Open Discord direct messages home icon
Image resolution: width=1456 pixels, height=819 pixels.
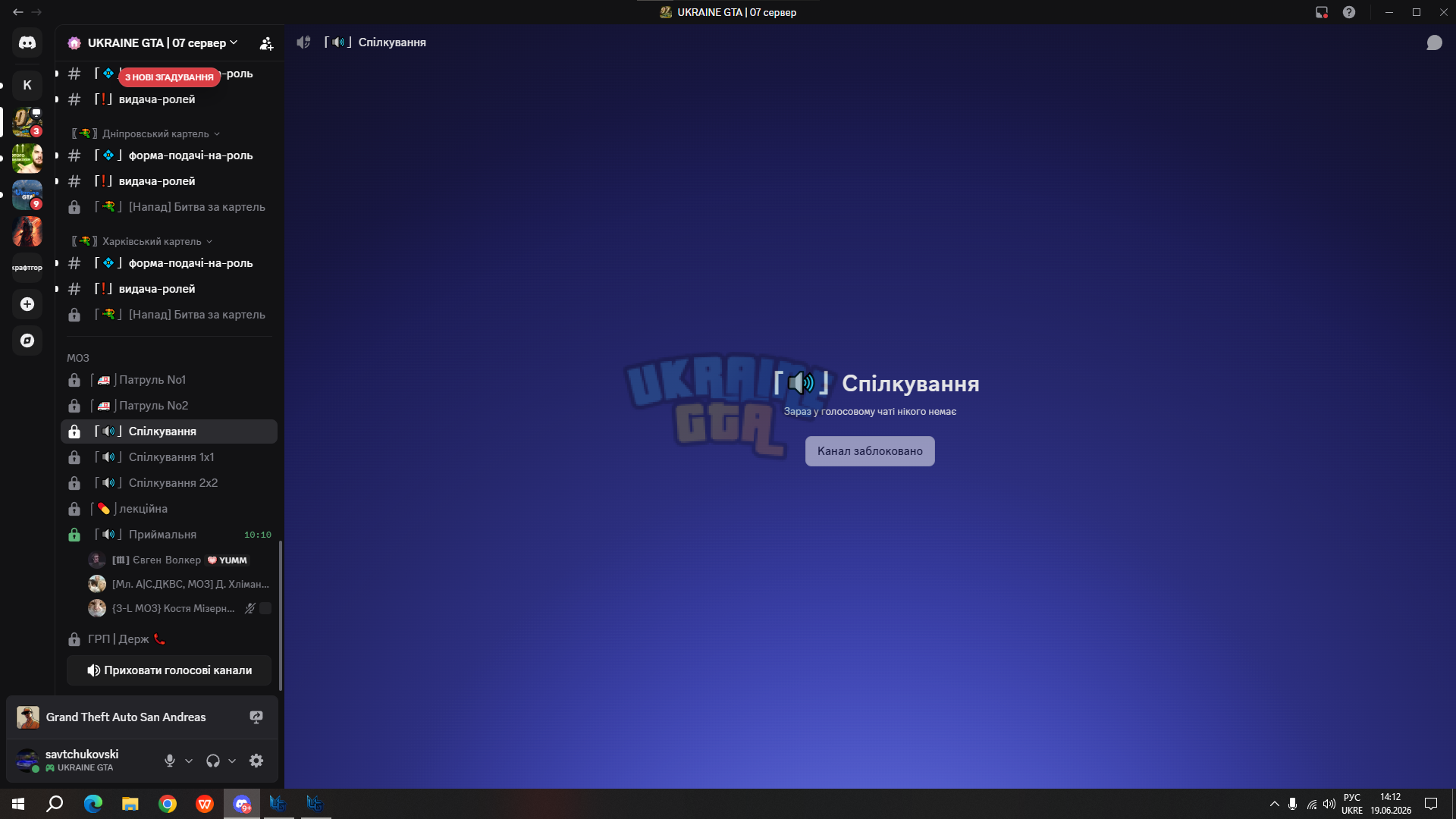[27, 43]
